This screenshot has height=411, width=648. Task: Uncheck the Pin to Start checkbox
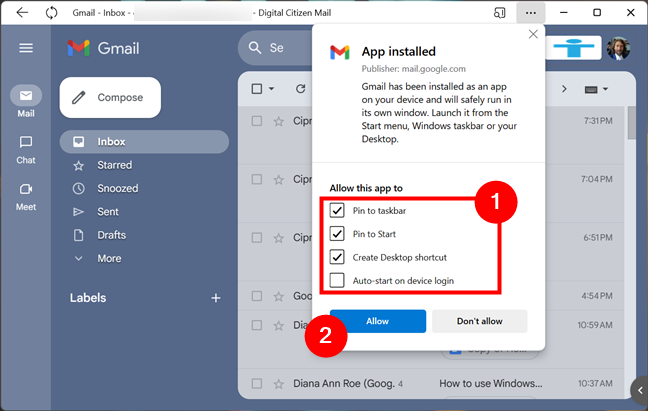337,234
